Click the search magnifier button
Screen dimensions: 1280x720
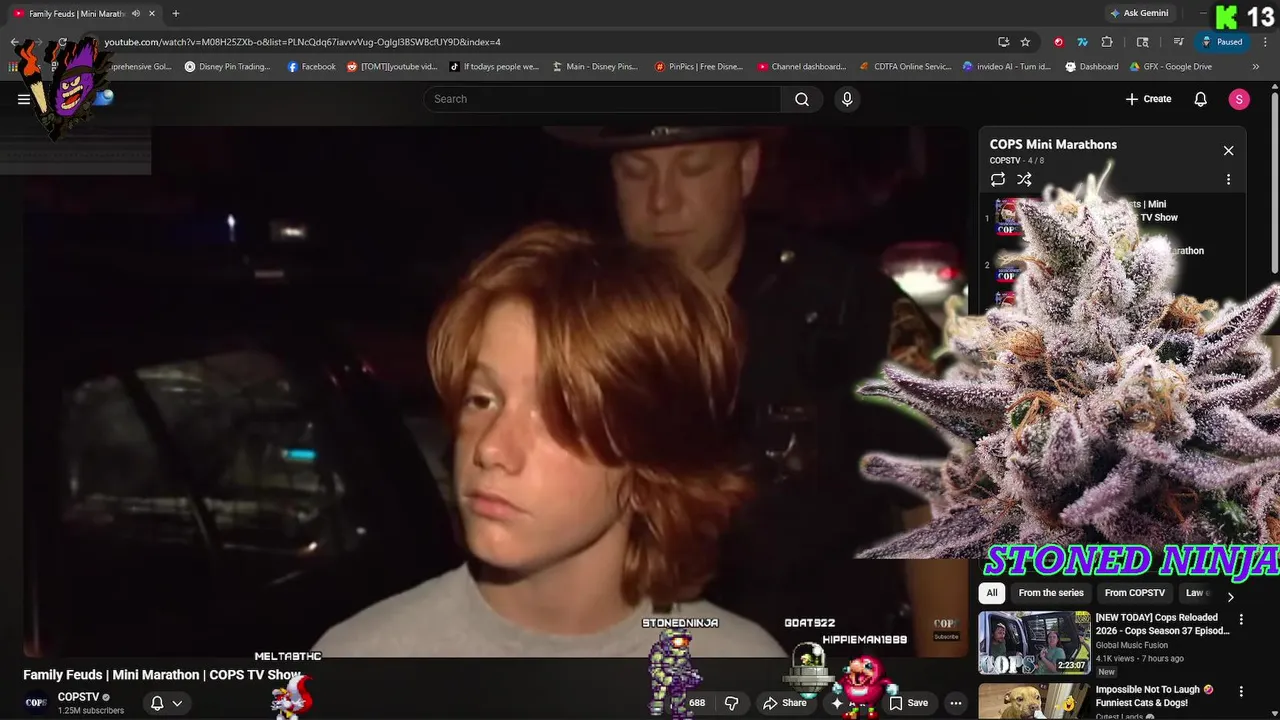tap(802, 99)
